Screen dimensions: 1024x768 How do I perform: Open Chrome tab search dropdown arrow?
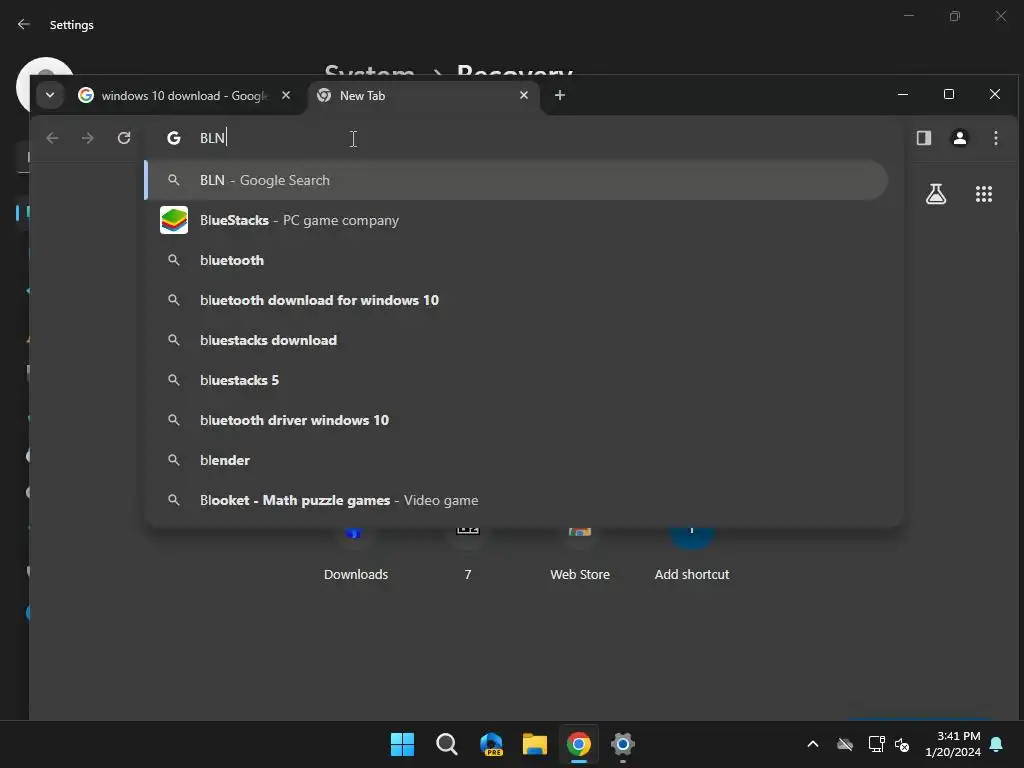(50, 95)
